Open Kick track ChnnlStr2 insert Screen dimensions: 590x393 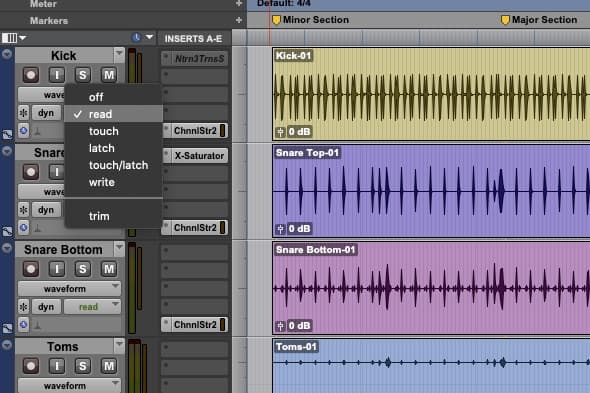195,131
